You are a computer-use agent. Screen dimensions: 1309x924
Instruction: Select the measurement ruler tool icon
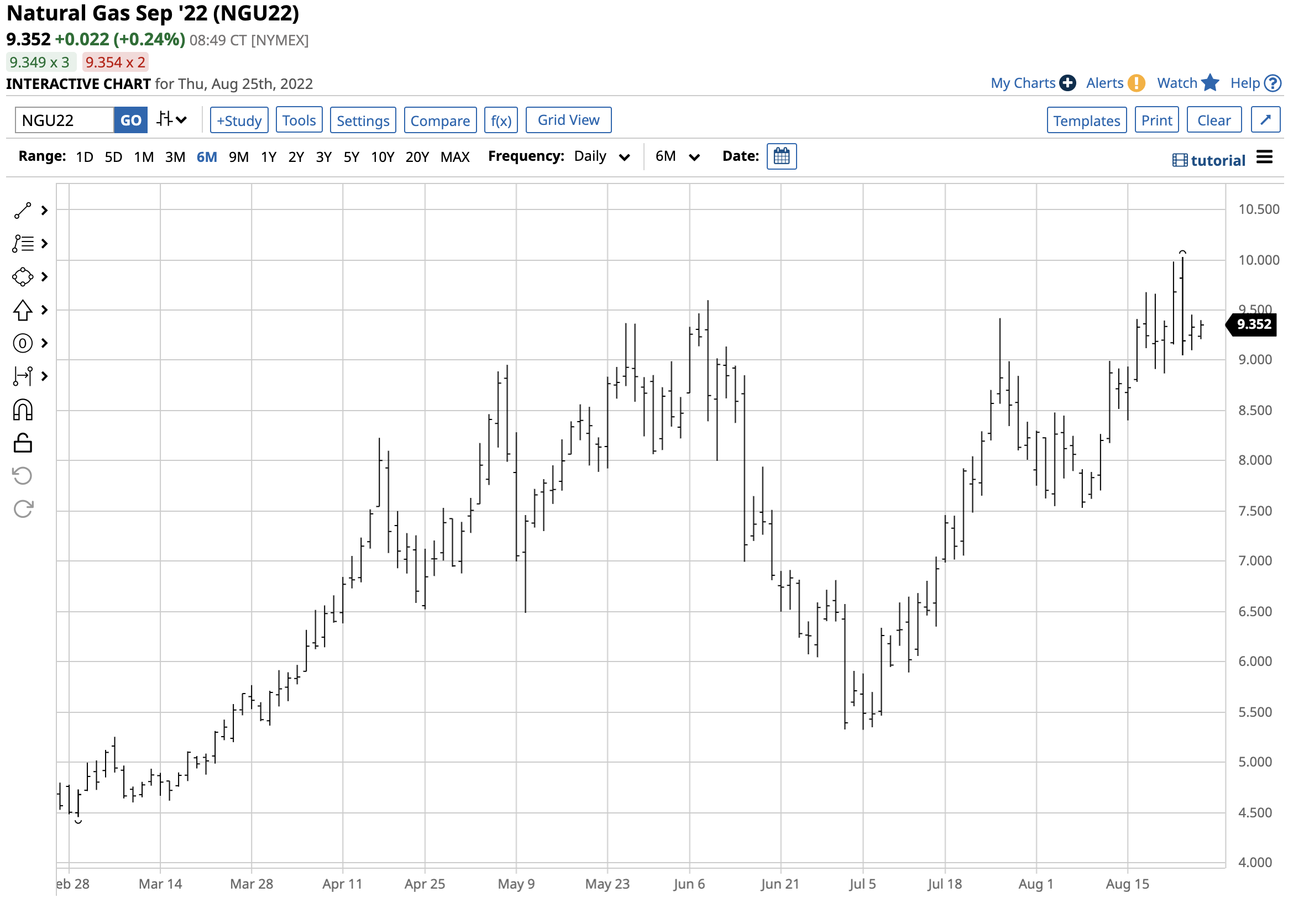pyautogui.click(x=22, y=377)
